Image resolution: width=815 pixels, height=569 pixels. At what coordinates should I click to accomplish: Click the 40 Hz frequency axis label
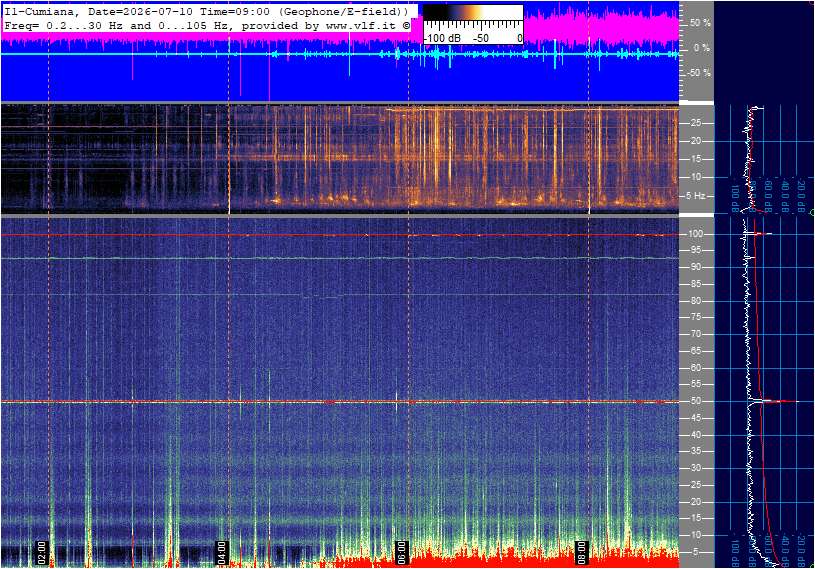(x=696, y=435)
